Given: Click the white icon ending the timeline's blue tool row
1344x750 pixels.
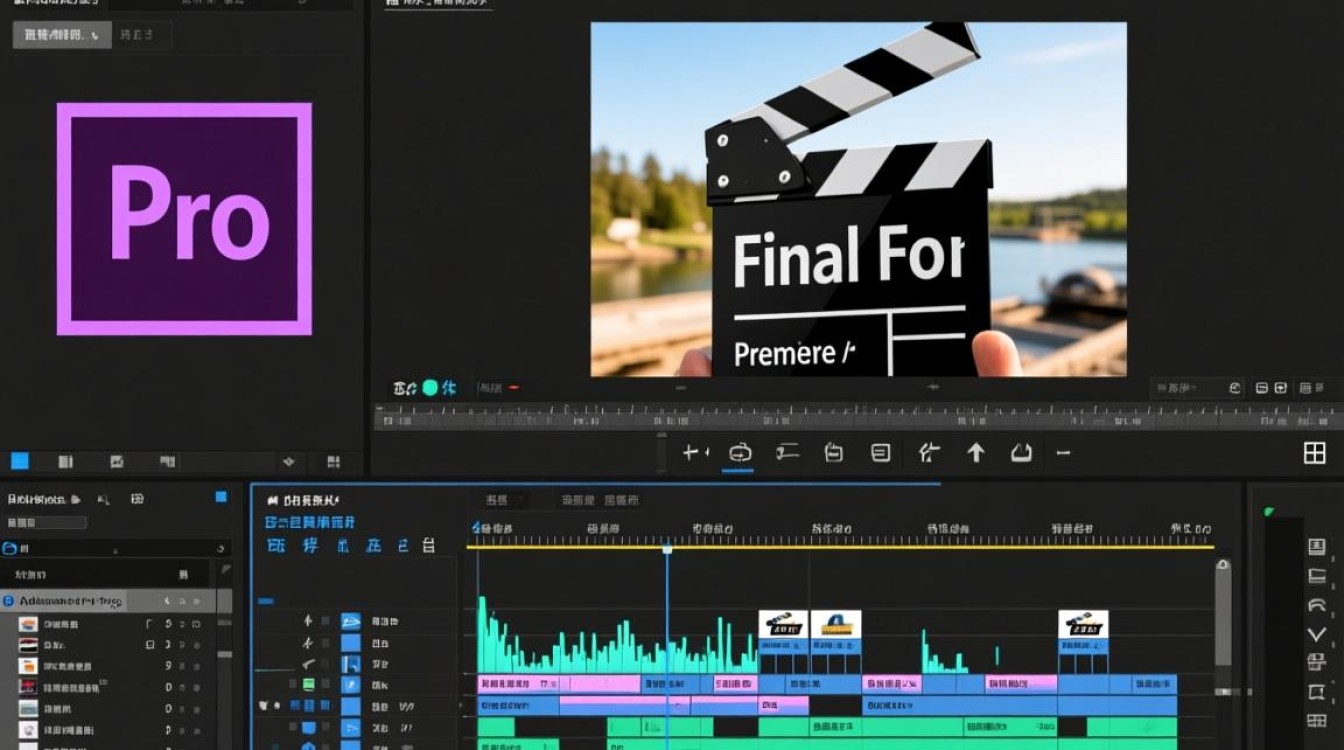Looking at the screenshot, I should coord(429,546).
